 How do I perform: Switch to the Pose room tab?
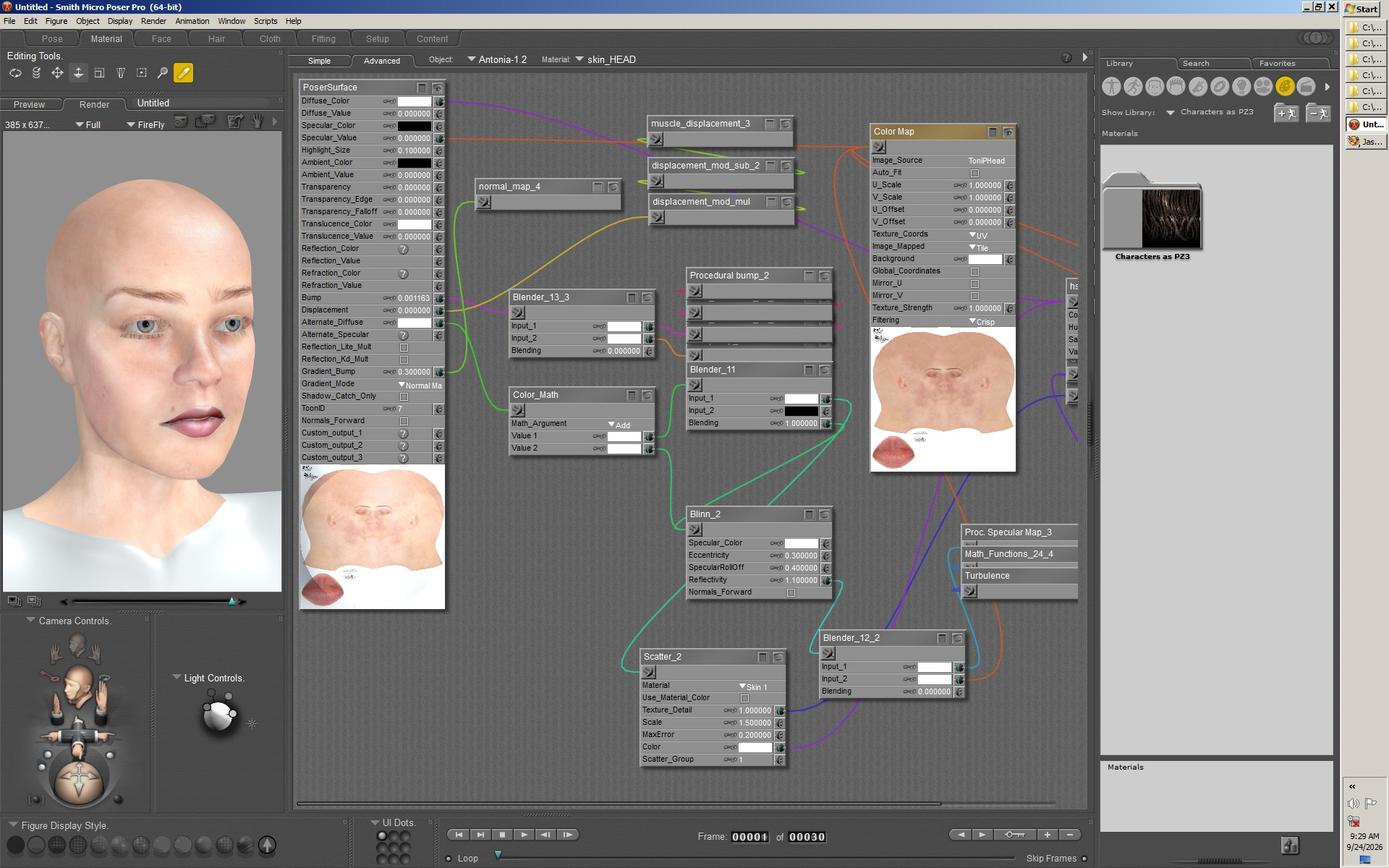(x=52, y=38)
